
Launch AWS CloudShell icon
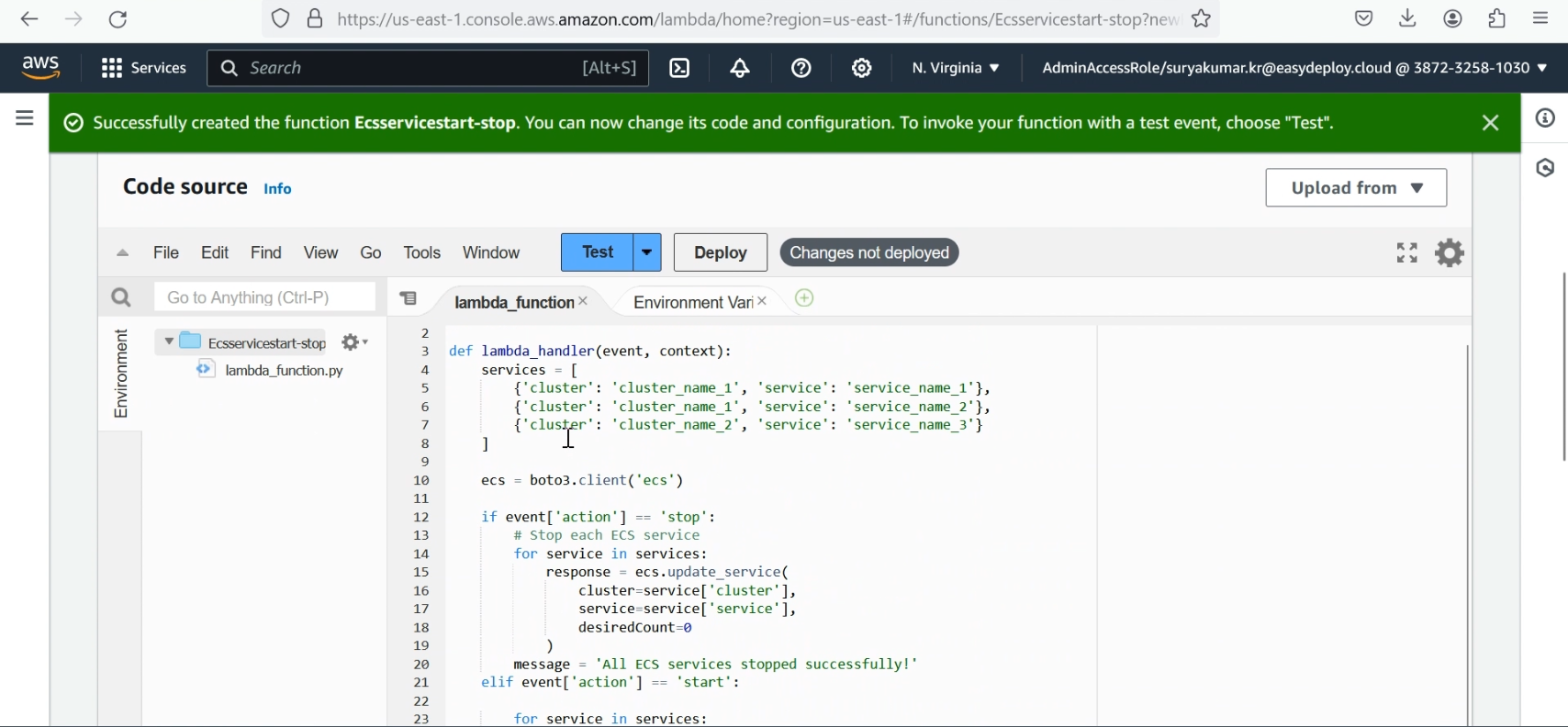pyautogui.click(x=679, y=68)
